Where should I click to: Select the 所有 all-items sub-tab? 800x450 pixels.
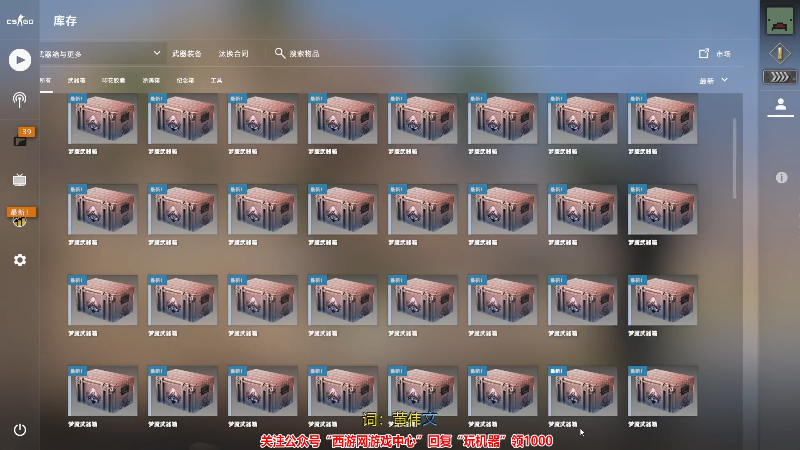click(45, 81)
